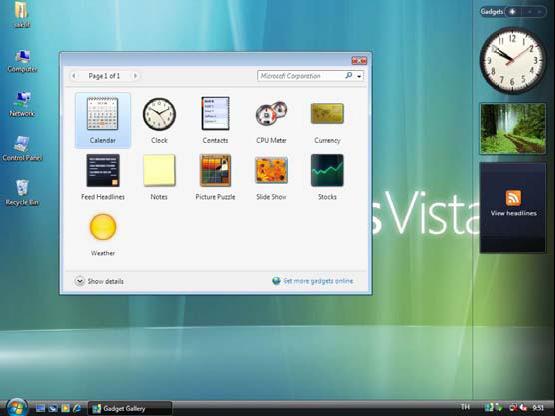Launch Internet Explorer from quick launch
Image resolution: width=555 pixels, height=416 pixels.
pyautogui.click(x=77, y=409)
